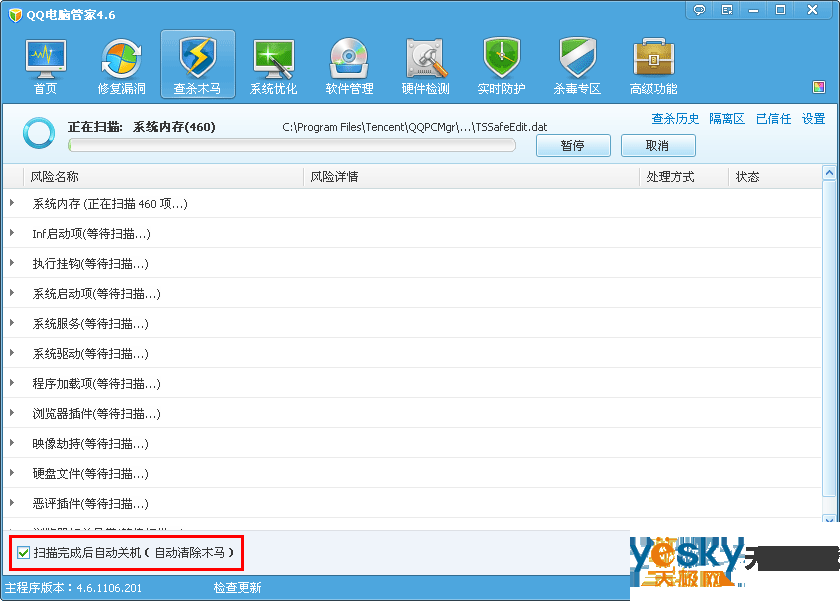Screen dimensions: 840x601
Task: Open the 首页 home section
Action: click(46, 66)
